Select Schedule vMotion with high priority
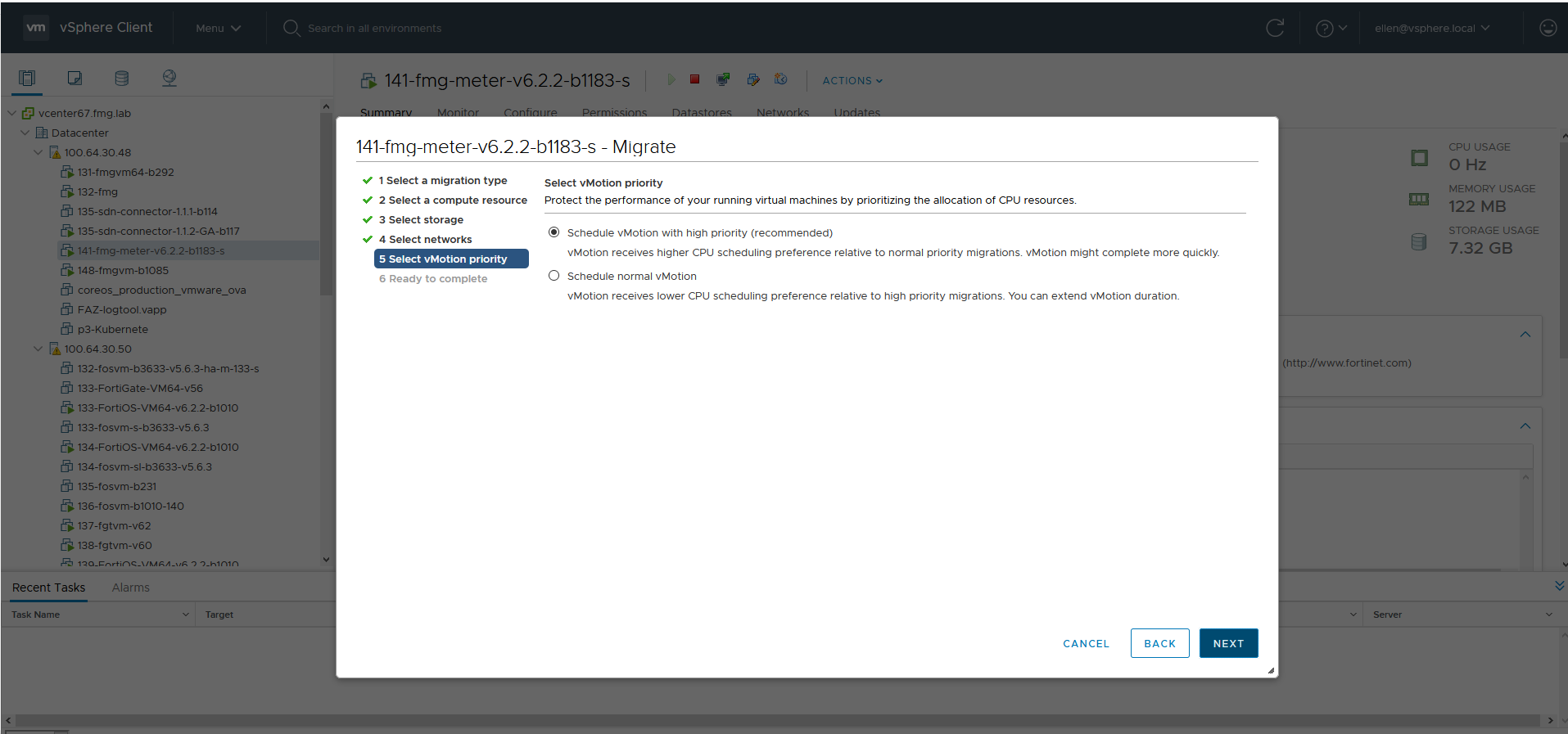1568x734 pixels. (554, 232)
